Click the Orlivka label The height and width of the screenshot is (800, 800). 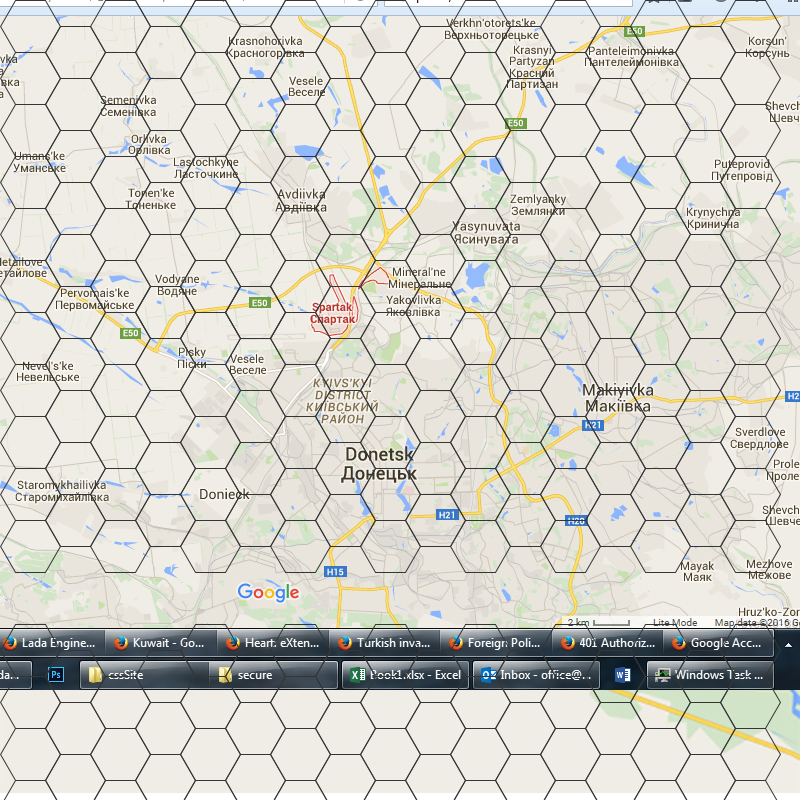click(149, 144)
